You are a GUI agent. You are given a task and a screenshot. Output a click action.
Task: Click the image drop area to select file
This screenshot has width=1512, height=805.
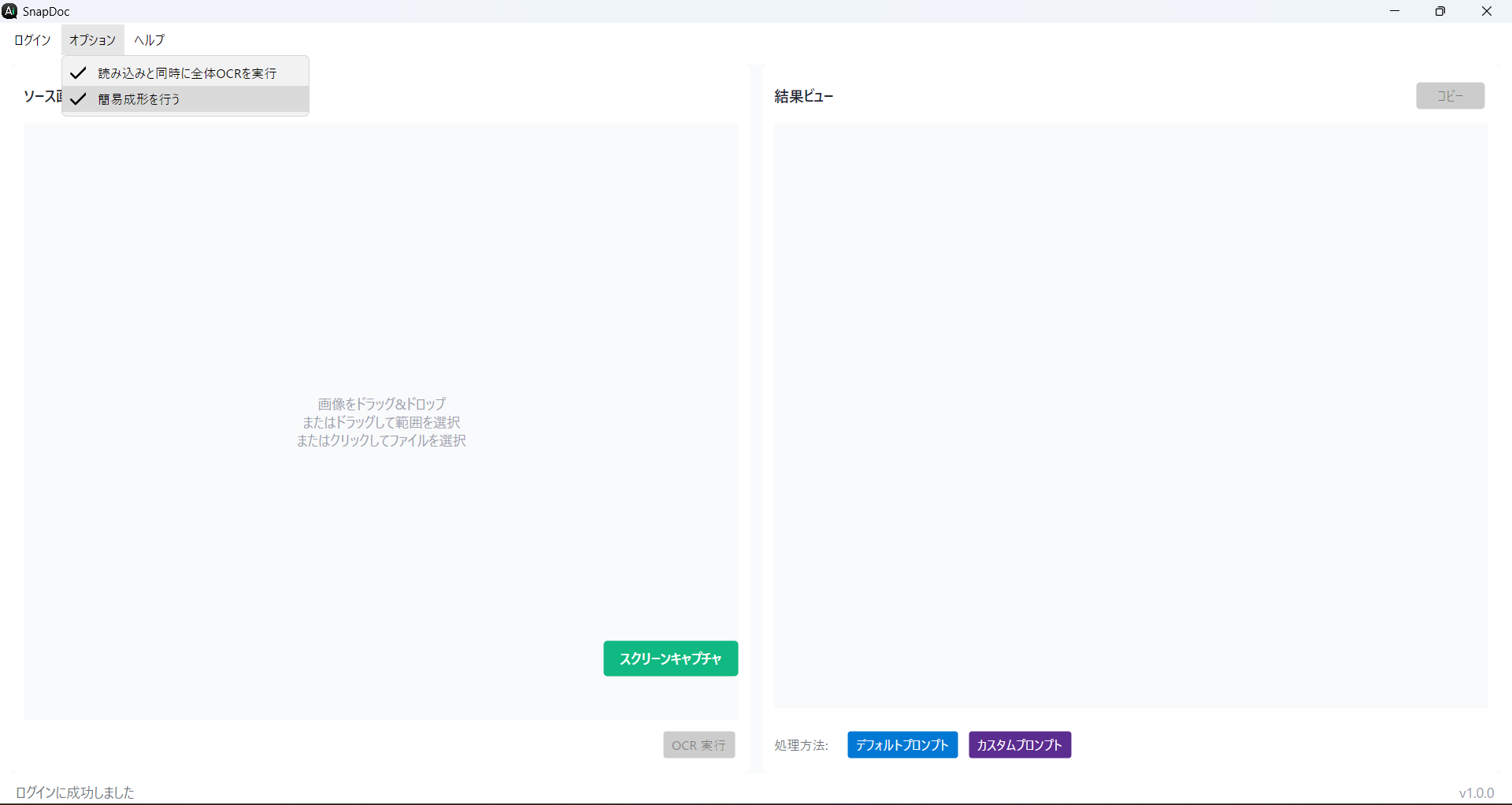(381, 422)
